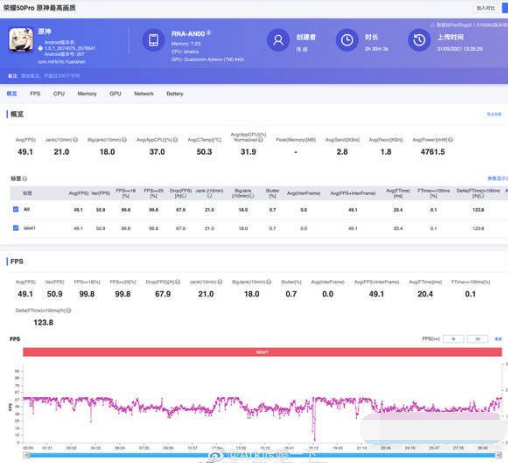Screen dimensions: 508x463
Task: Click info icon beside Delta(FTime)>100ms
Action: pos(69,310)
